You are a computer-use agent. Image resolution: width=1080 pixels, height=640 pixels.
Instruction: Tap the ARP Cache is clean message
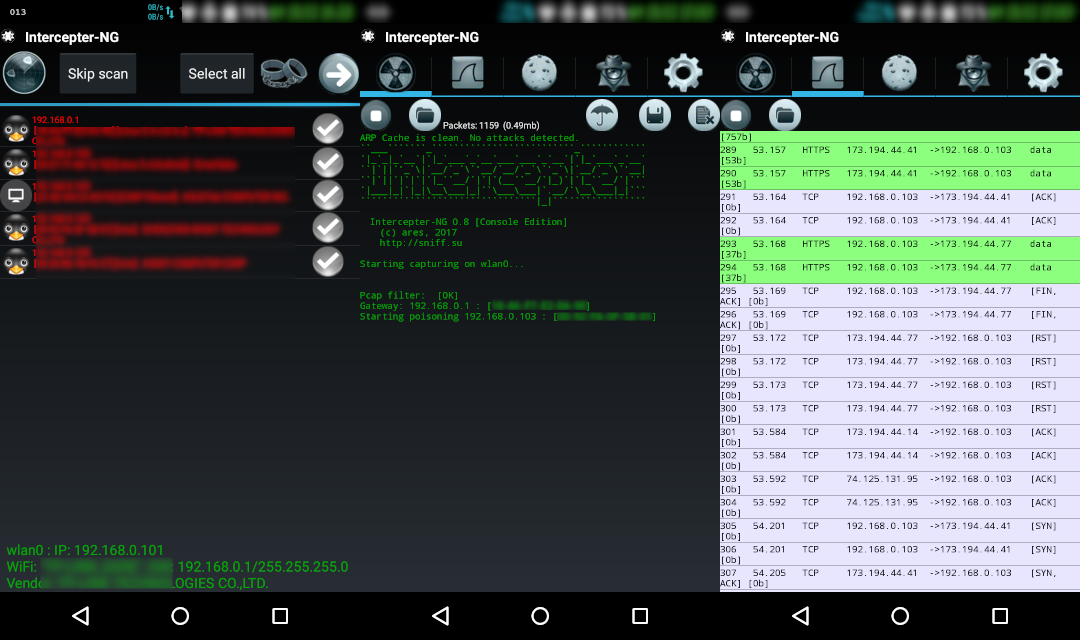coord(469,138)
